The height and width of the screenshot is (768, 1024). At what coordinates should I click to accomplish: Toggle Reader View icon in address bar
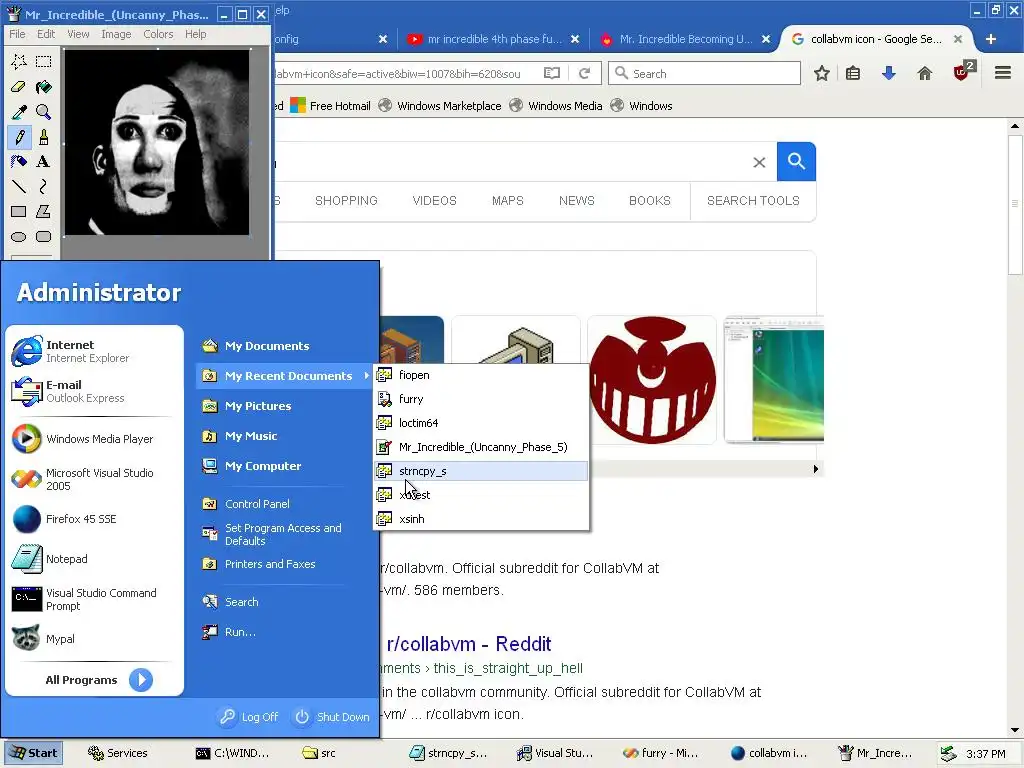pyautogui.click(x=552, y=73)
